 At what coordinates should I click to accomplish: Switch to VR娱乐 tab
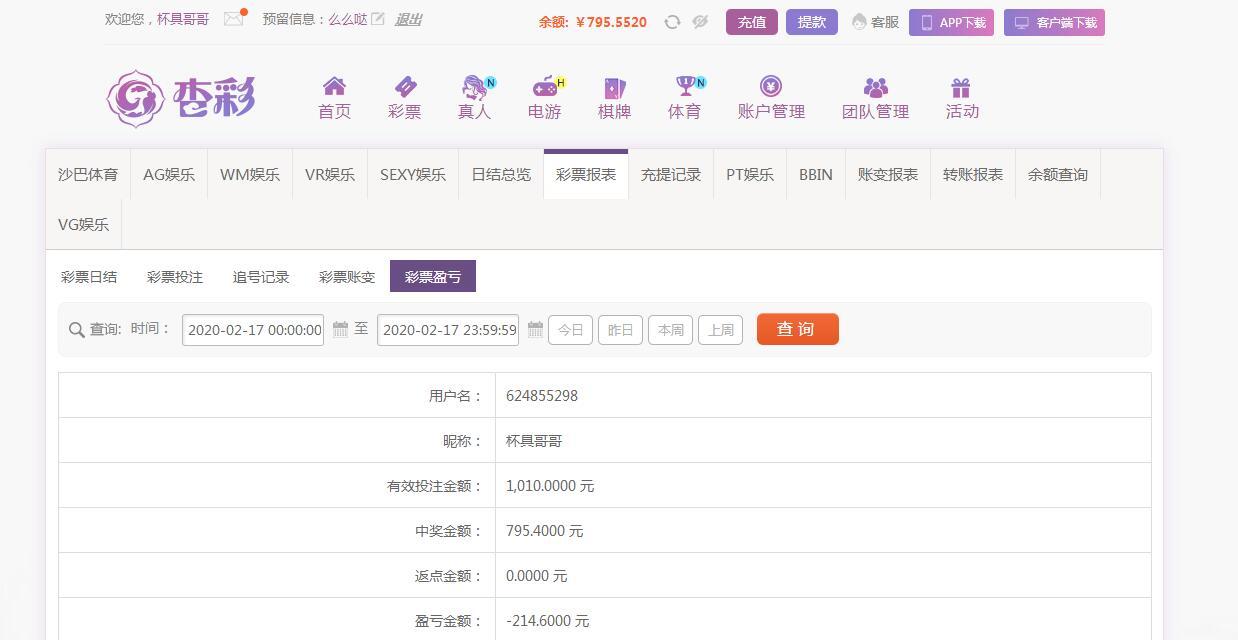point(330,174)
